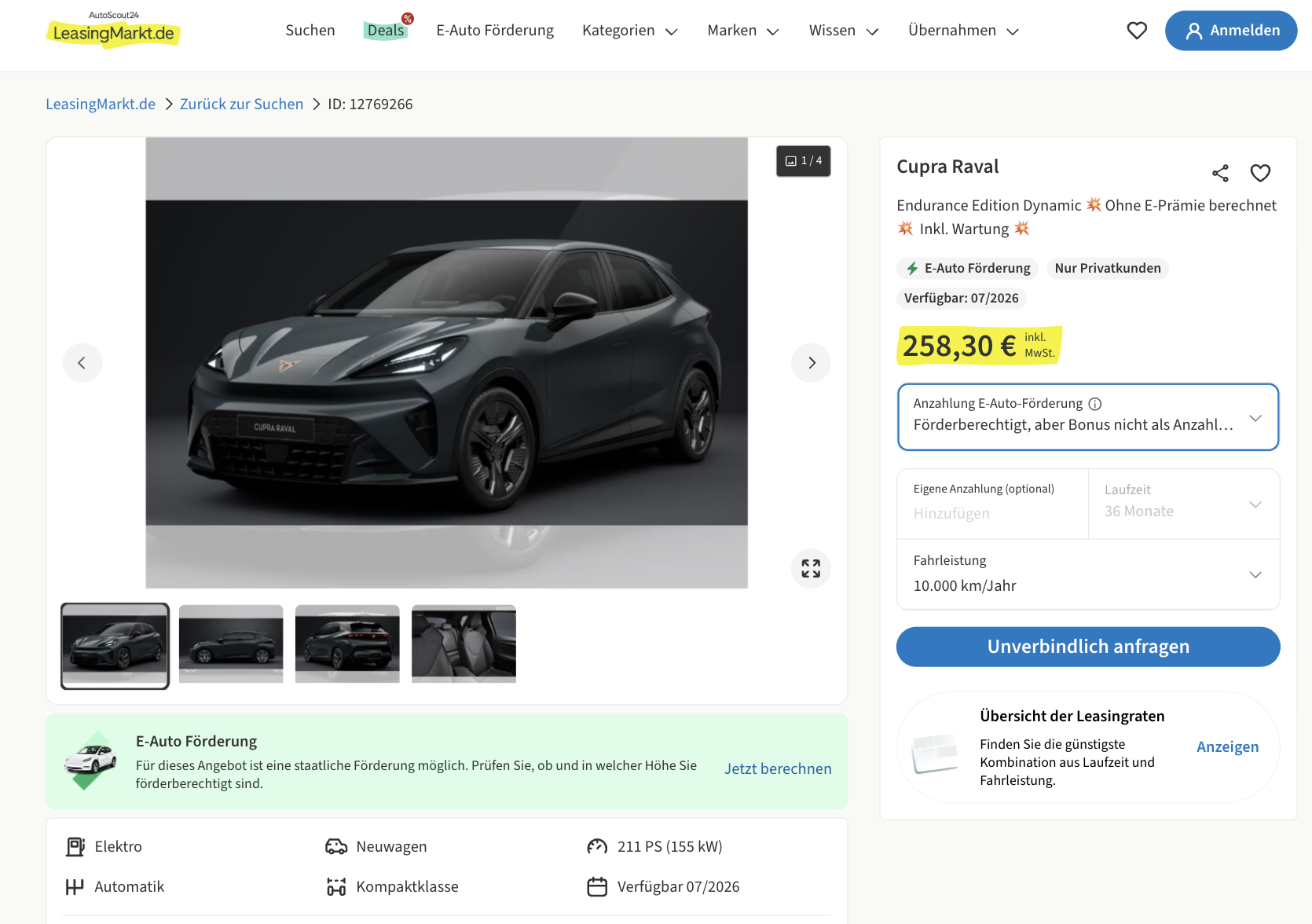Open the Kategorien menu
Viewport: 1312px width, 924px height.
pyautogui.click(x=629, y=31)
